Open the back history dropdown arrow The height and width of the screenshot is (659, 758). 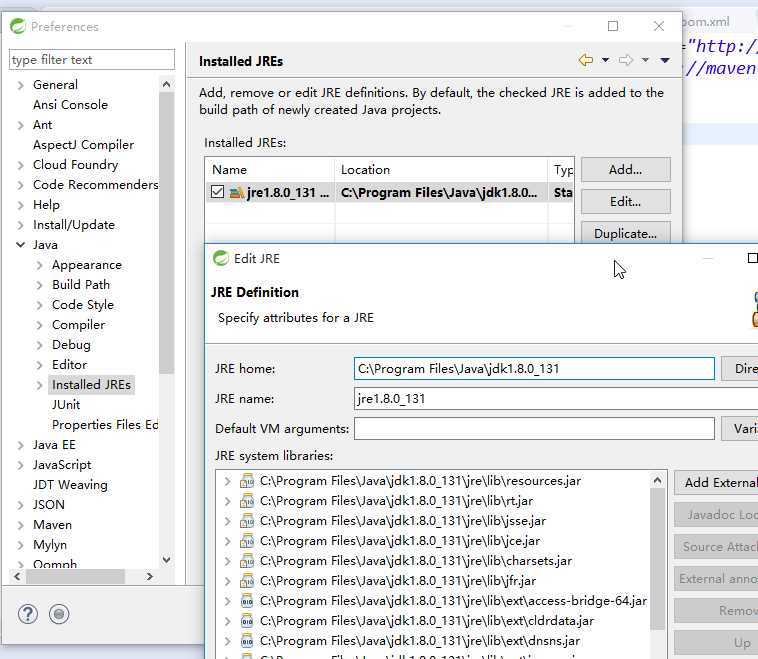click(x=605, y=60)
